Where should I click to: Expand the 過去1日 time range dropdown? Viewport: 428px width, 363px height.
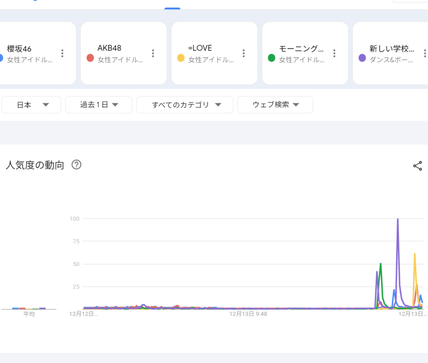point(99,105)
